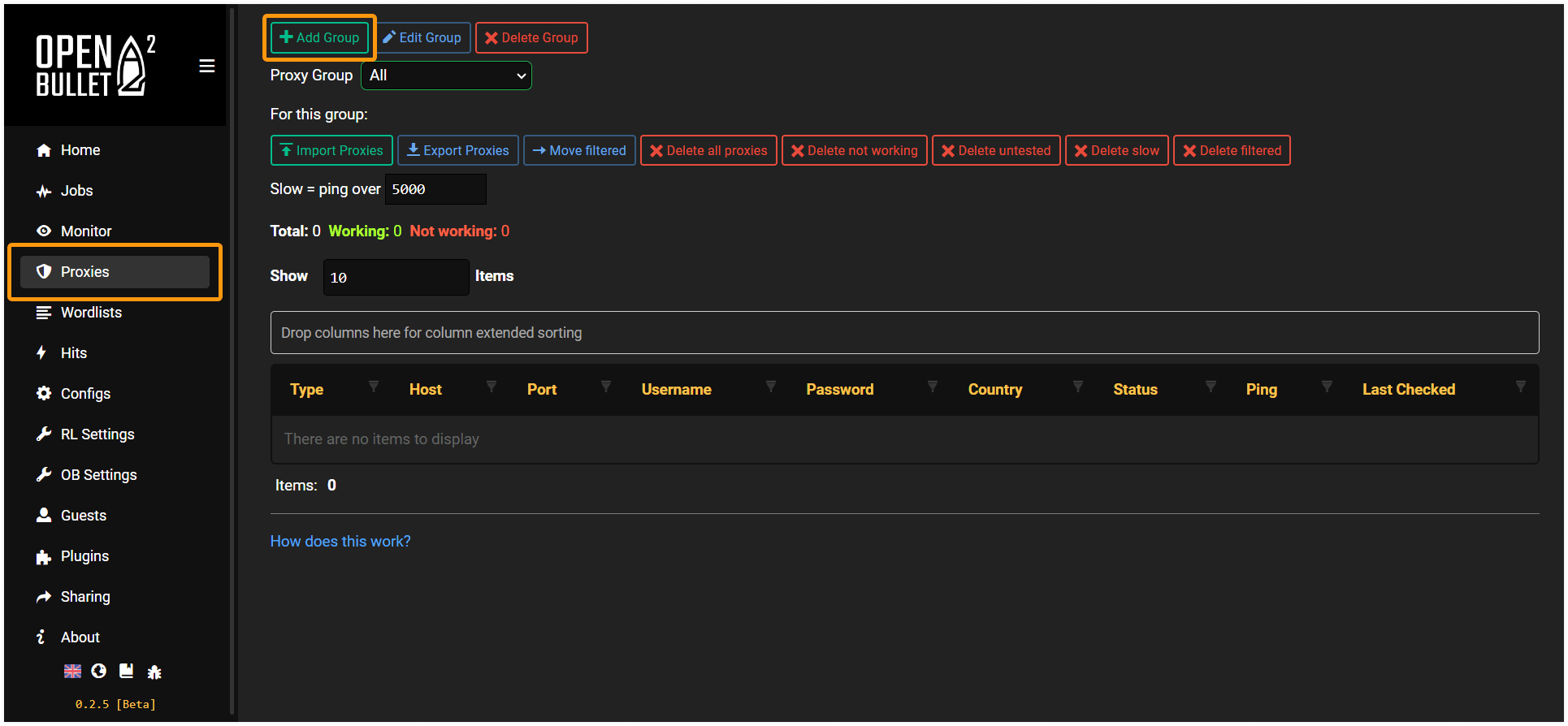Click Delete Group button
The width and height of the screenshot is (1568, 726).
tap(531, 37)
